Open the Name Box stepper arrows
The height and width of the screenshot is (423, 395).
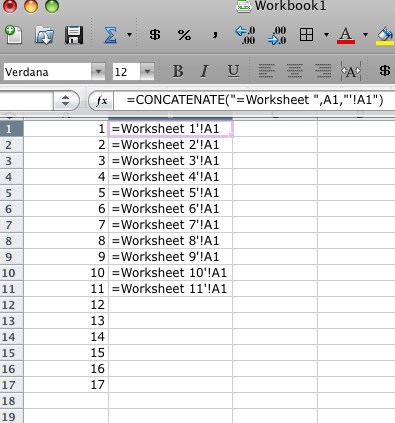tap(66, 100)
